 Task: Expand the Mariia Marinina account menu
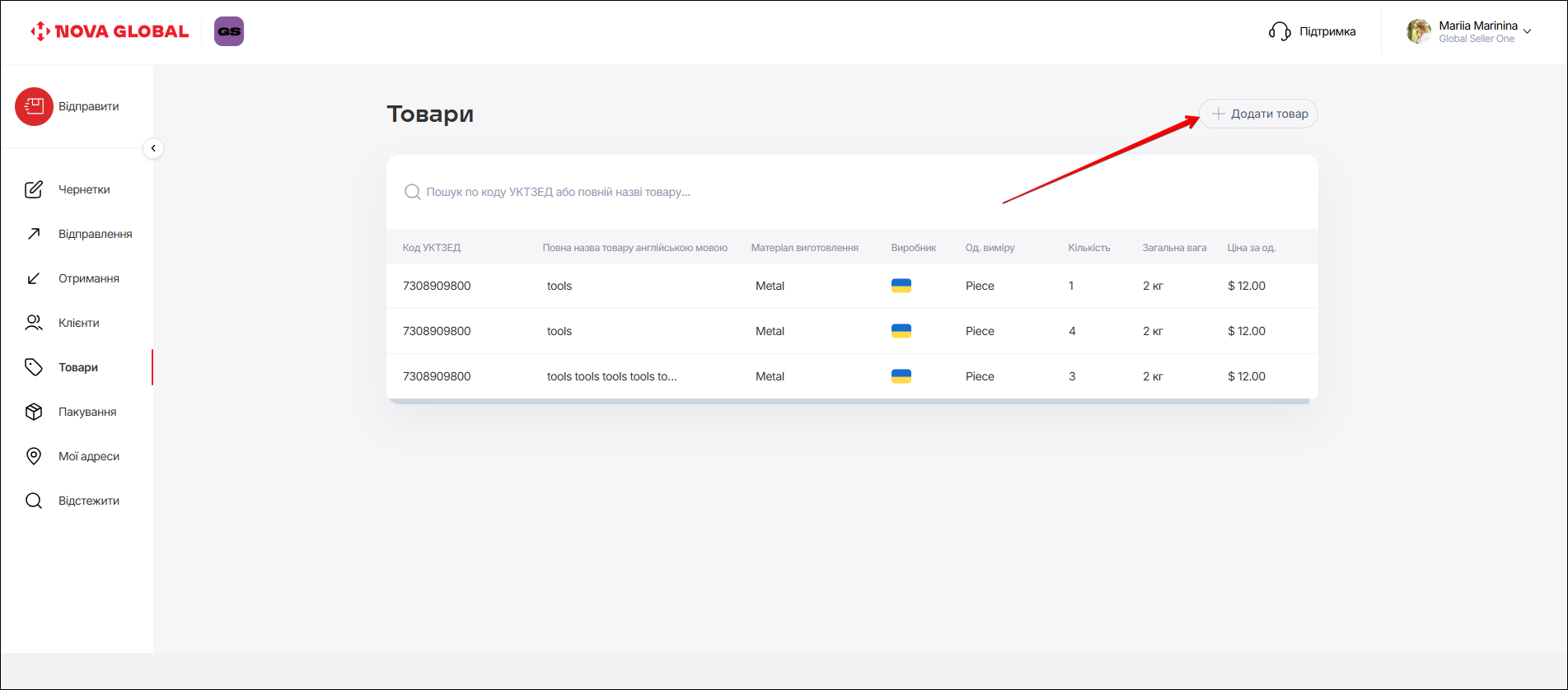click(x=1527, y=31)
